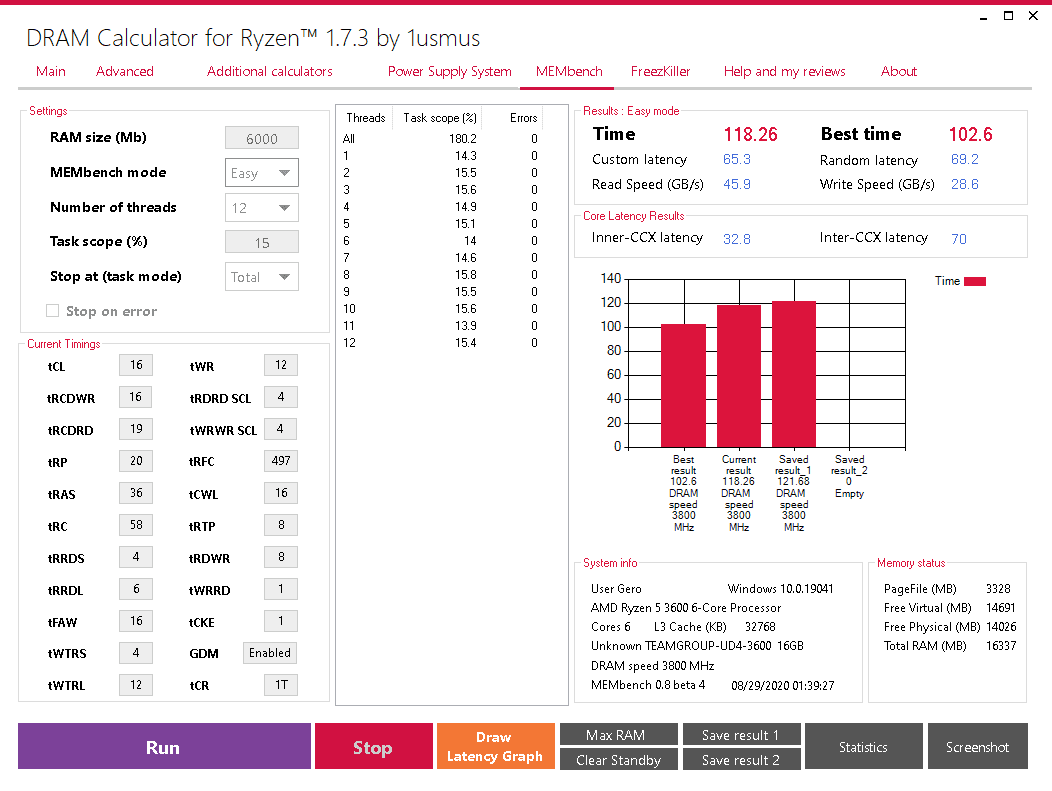Click Inter-CCX latency value 70
This screenshot has height=791, width=1052.
pyautogui.click(x=959, y=239)
